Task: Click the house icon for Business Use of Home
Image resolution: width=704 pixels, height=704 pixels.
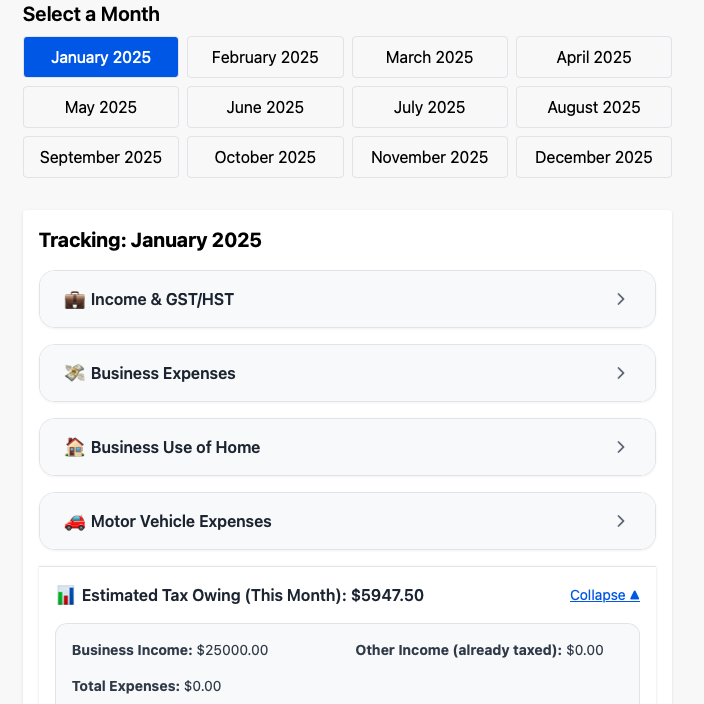Action: tap(75, 447)
